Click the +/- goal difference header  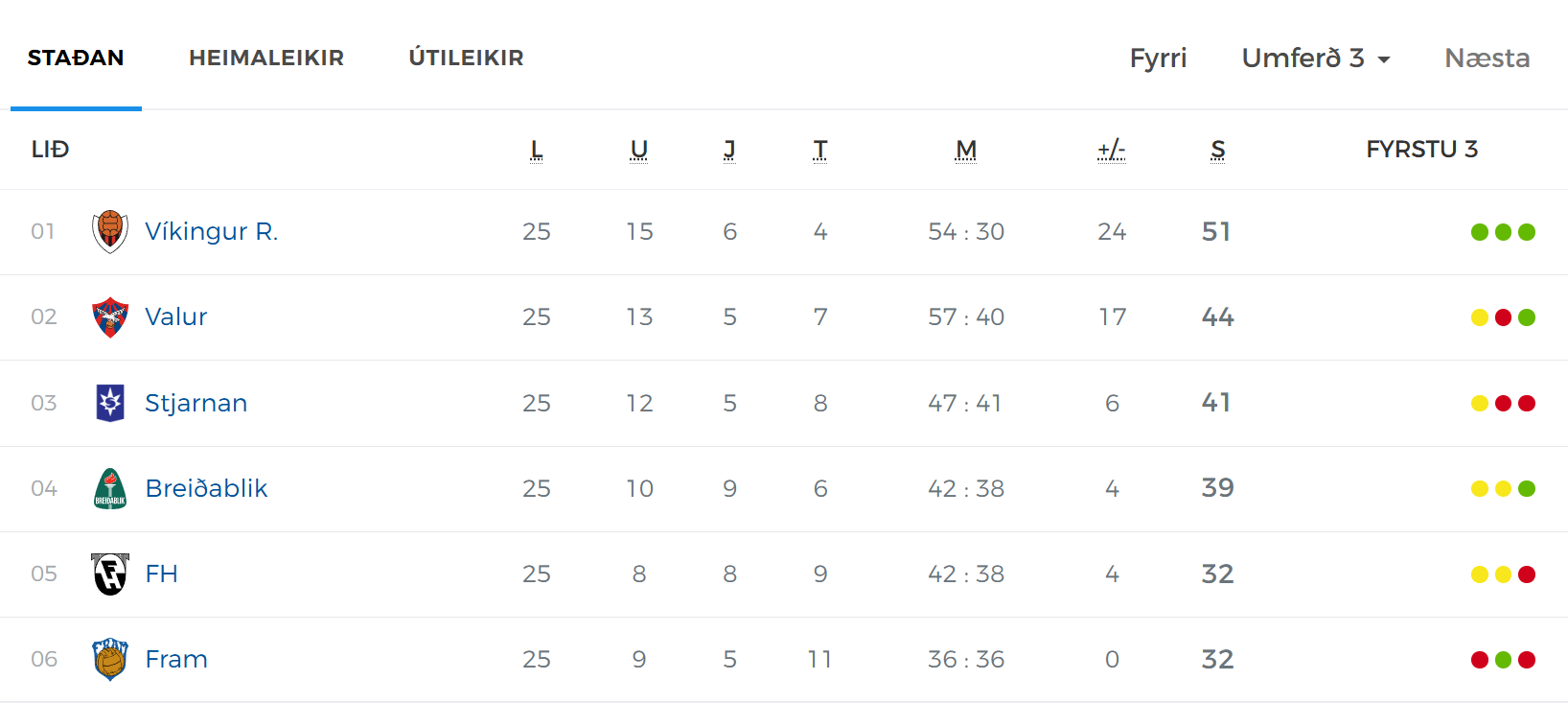pos(1112,150)
